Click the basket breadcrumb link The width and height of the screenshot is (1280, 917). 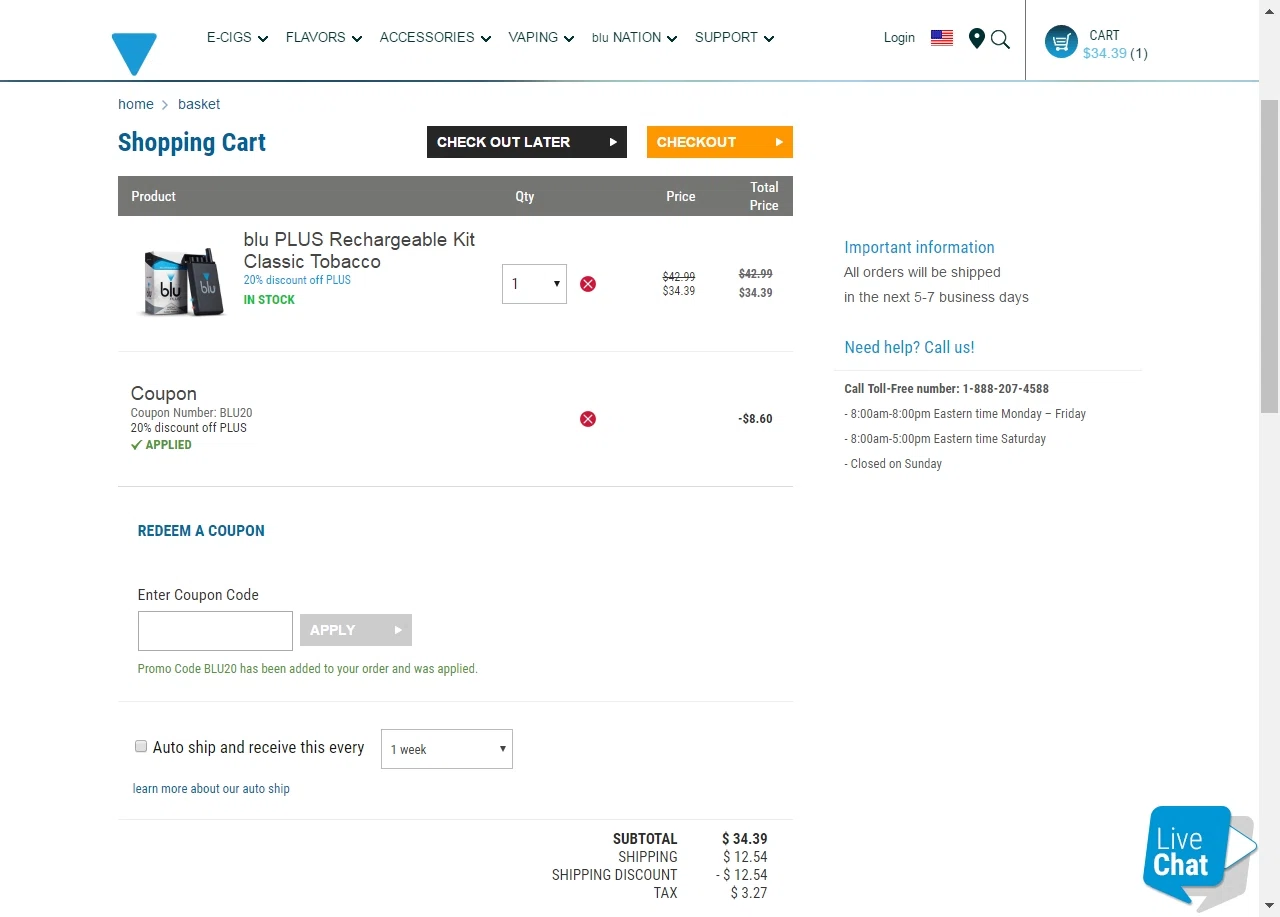pyautogui.click(x=199, y=104)
